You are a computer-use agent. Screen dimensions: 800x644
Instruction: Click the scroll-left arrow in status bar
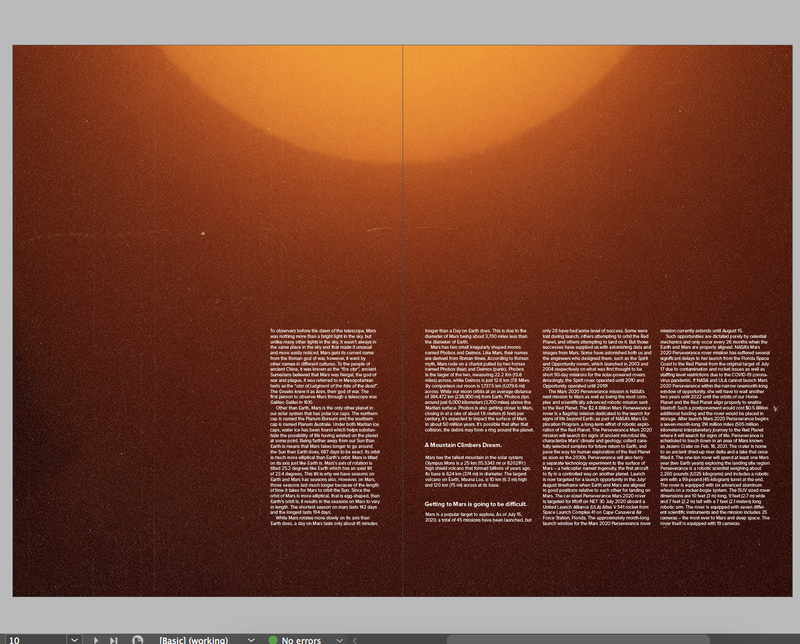pos(355,640)
